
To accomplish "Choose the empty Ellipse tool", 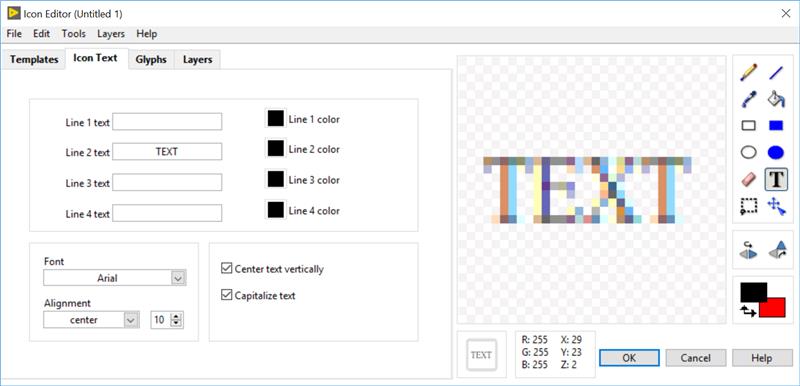I will [x=748, y=152].
